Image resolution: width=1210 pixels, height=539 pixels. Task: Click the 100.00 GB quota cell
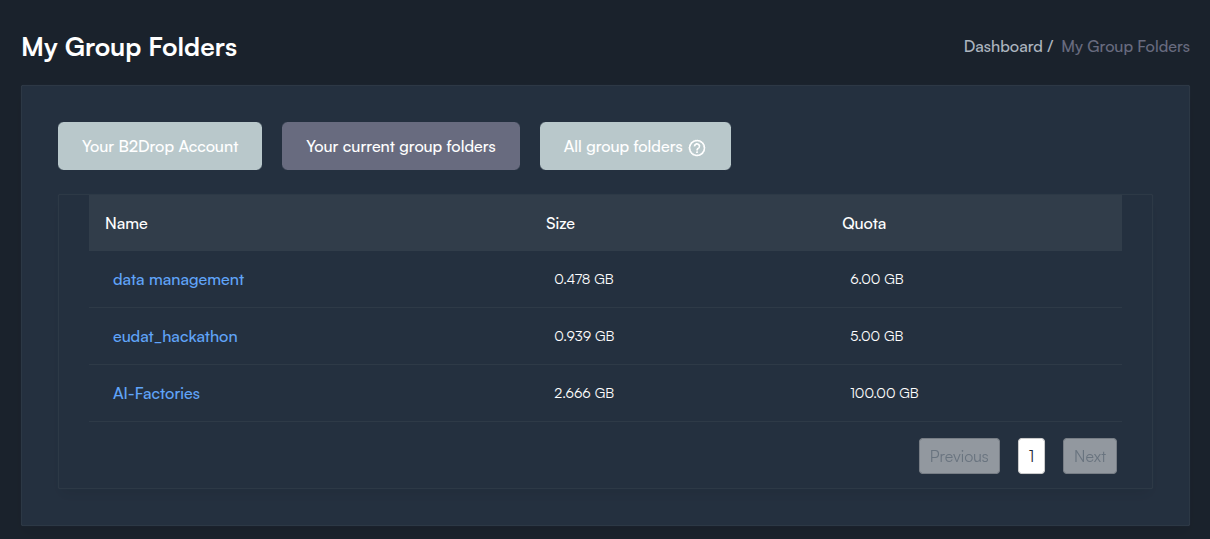coord(884,394)
